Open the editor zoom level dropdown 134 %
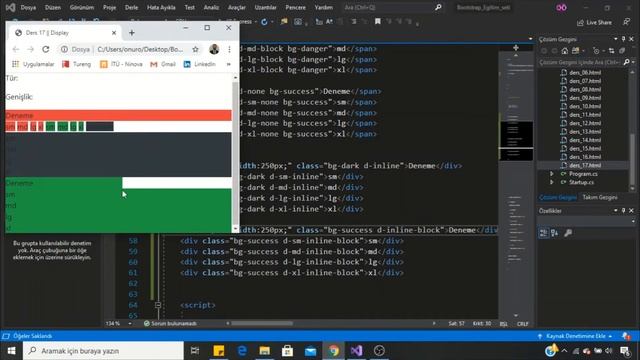 (x=130, y=324)
